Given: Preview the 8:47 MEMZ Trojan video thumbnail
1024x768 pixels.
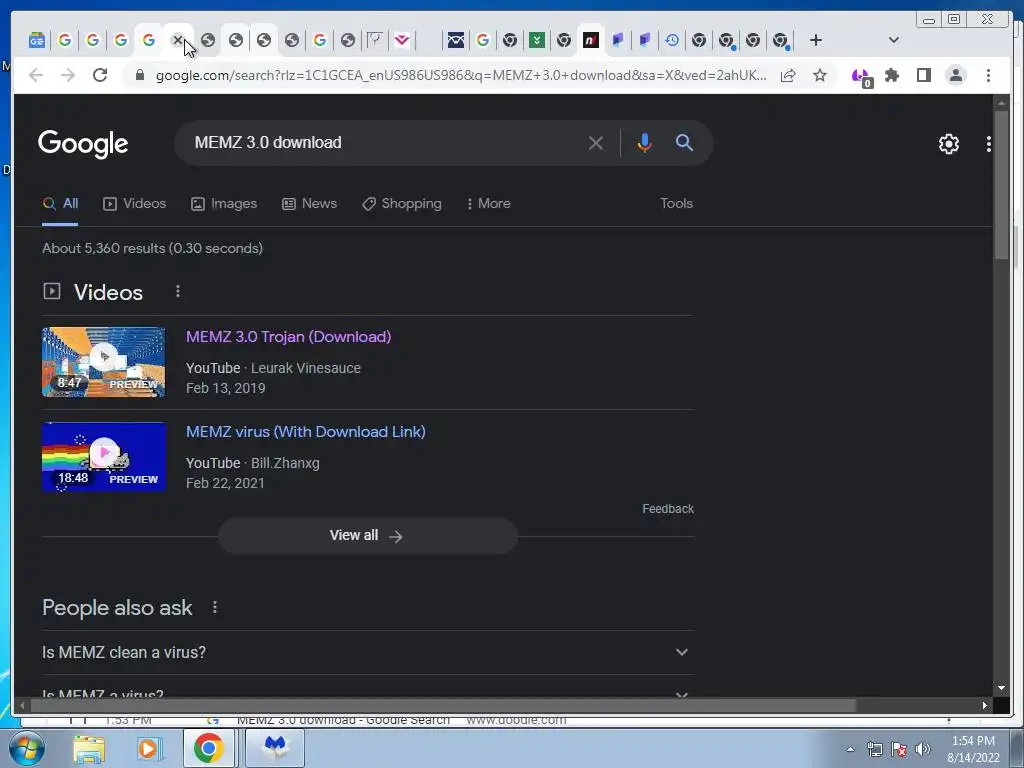Looking at the screenshot, I should 104,362.
